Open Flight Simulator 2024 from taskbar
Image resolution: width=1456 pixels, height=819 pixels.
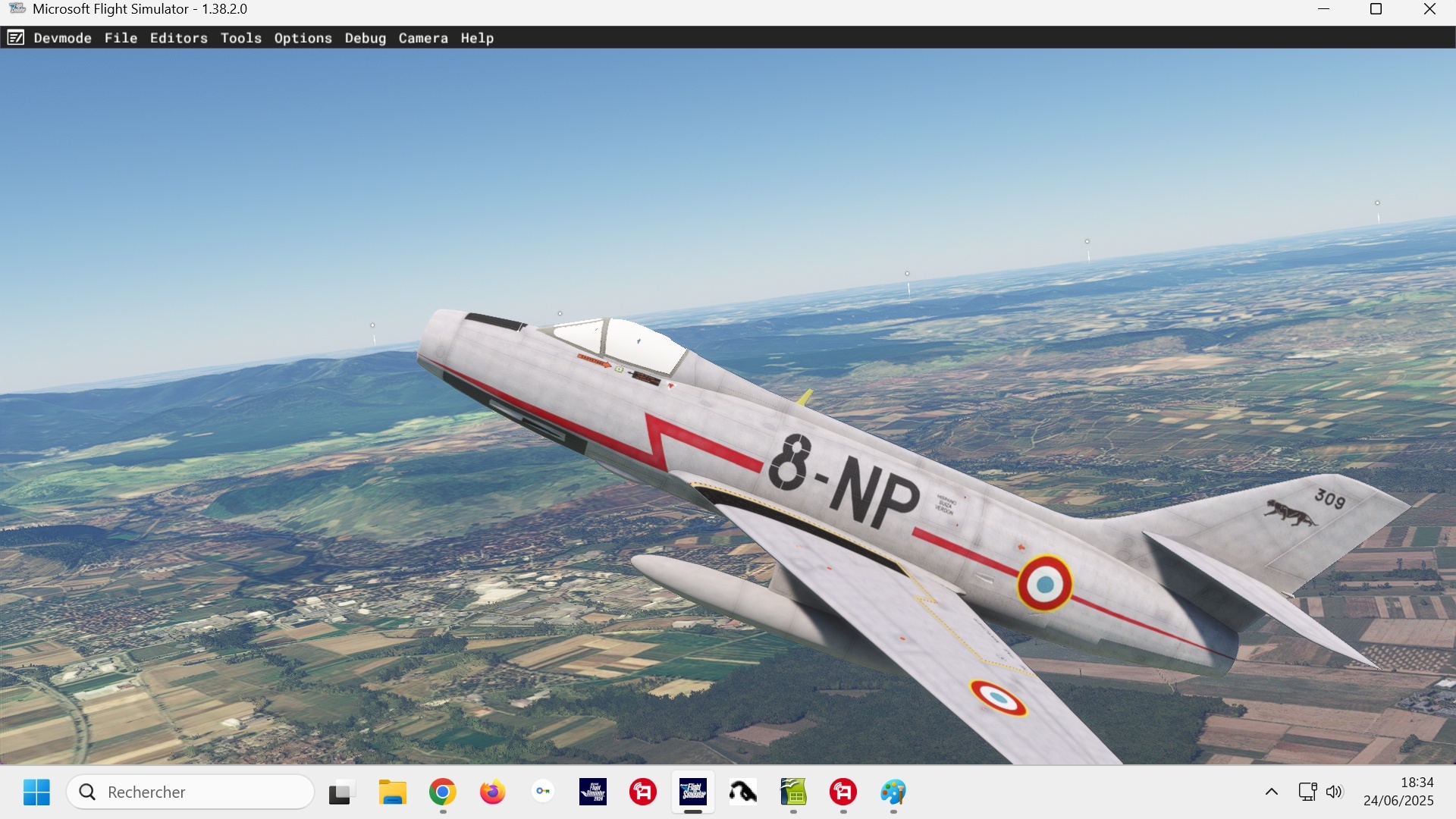pos(592,792)
